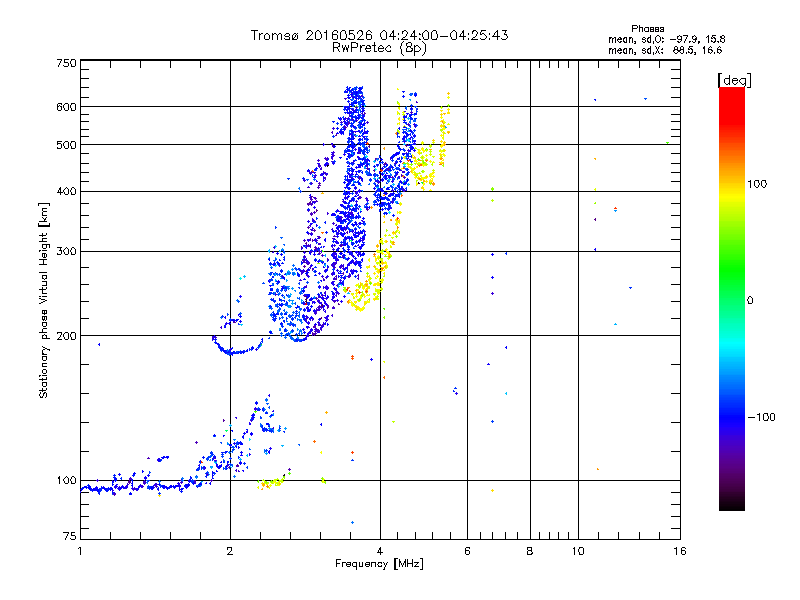Click colorbar tick label "-100"
Image resolution: width=800 pixels, height=600 pixels.
coord(762,417)
